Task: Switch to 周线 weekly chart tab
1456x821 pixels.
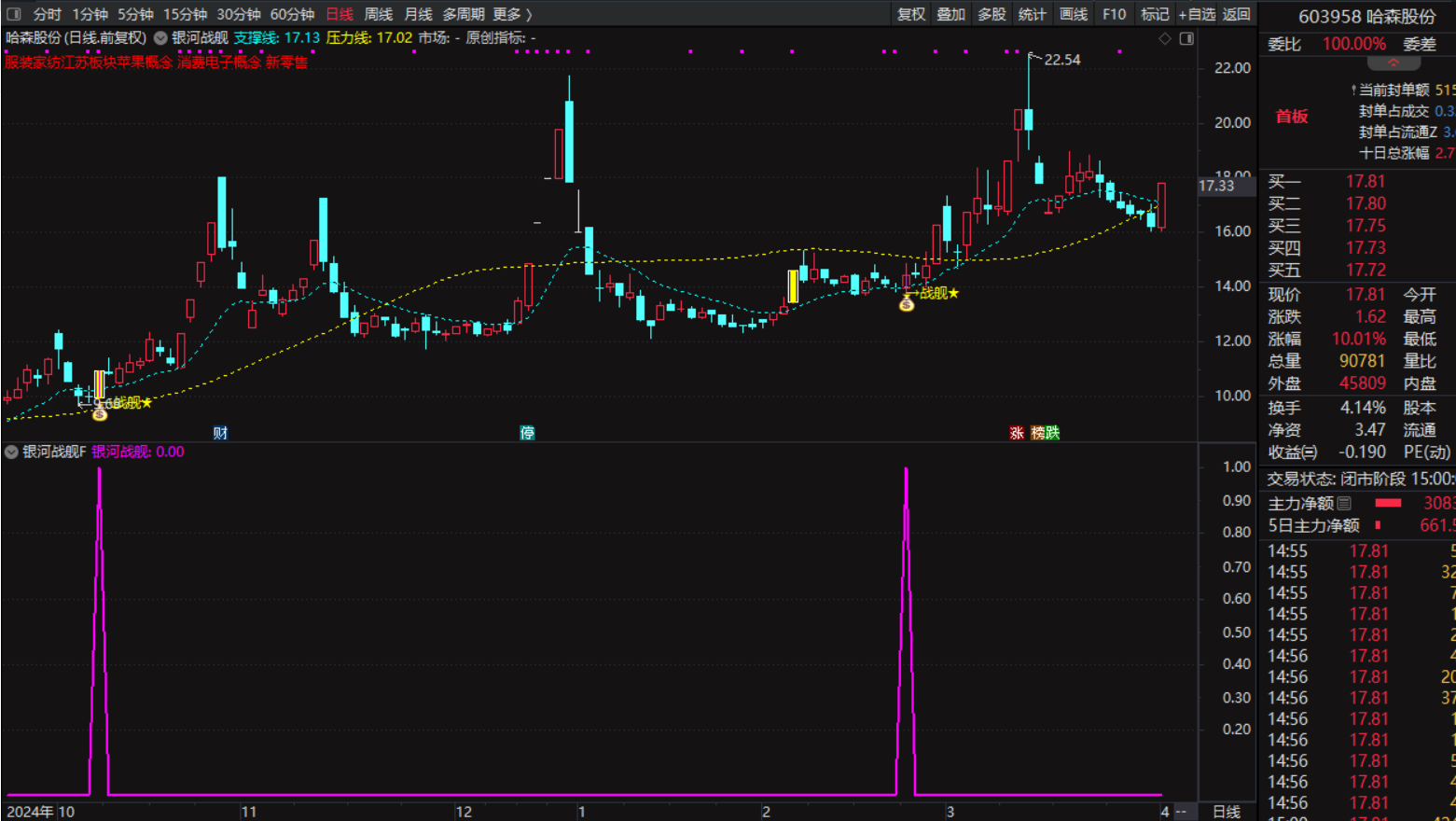Action: 378,14
